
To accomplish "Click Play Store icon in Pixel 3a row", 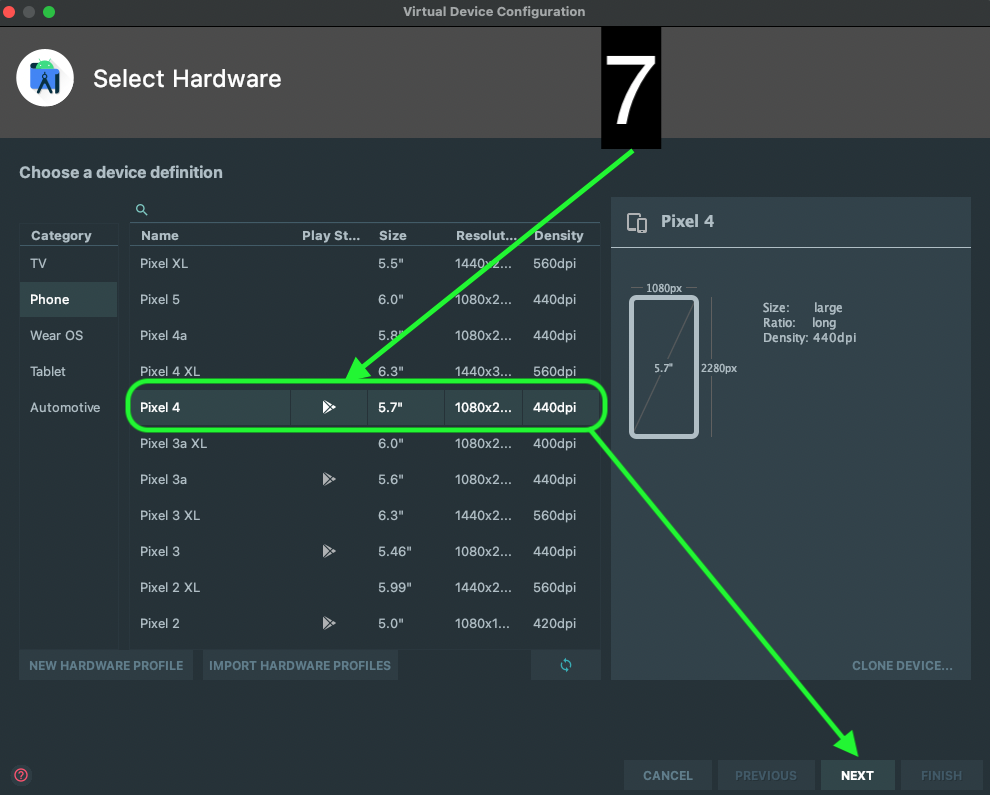I will pos(328,480).
